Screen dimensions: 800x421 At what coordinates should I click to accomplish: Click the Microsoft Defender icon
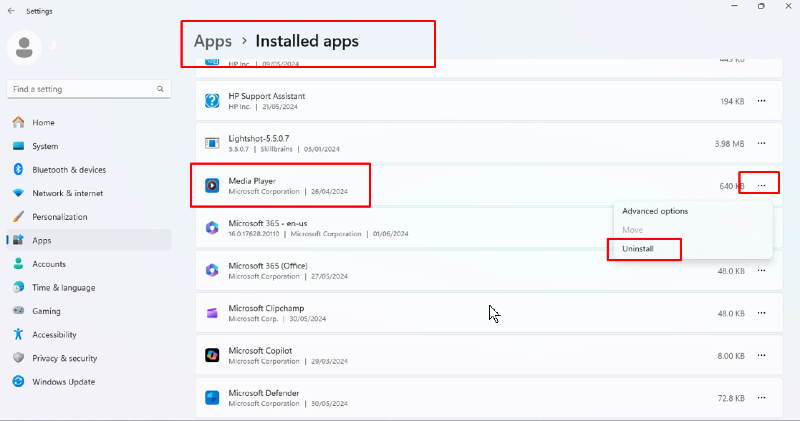point(212,397)
